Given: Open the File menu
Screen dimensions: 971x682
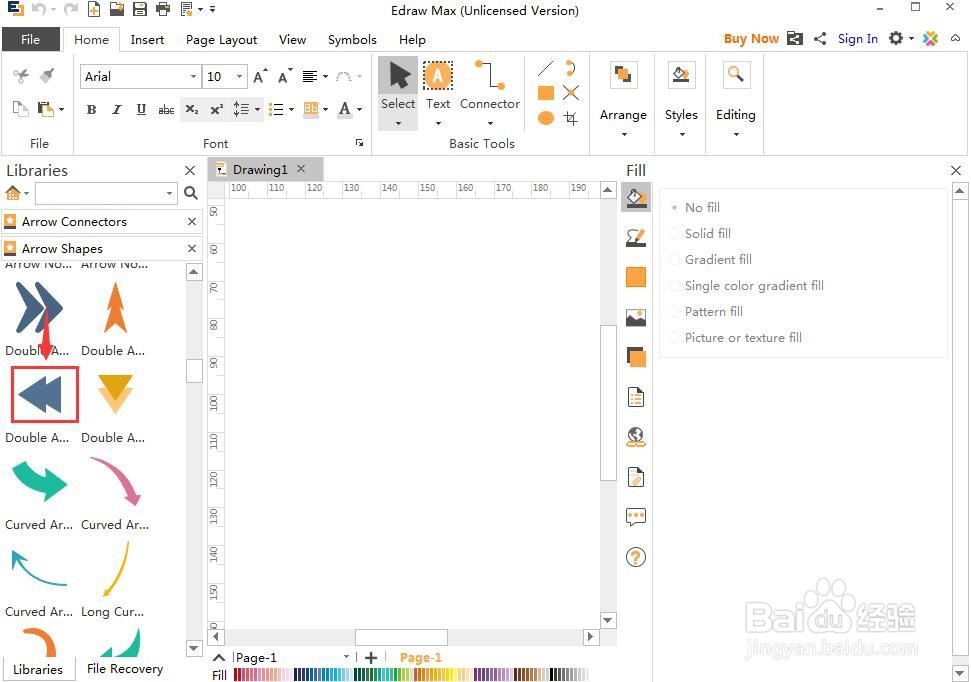Looking at the screenshot, I should (30, 40).
